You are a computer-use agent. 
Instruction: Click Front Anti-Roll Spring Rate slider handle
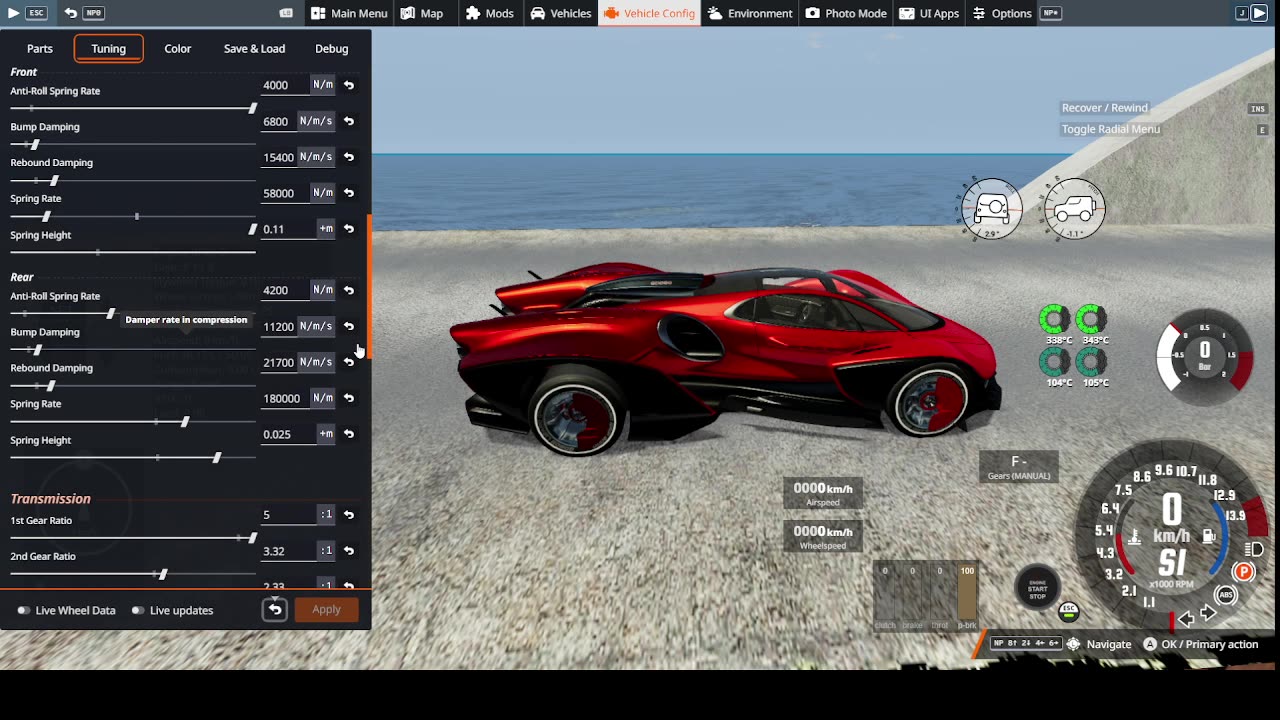click(252, 108)
